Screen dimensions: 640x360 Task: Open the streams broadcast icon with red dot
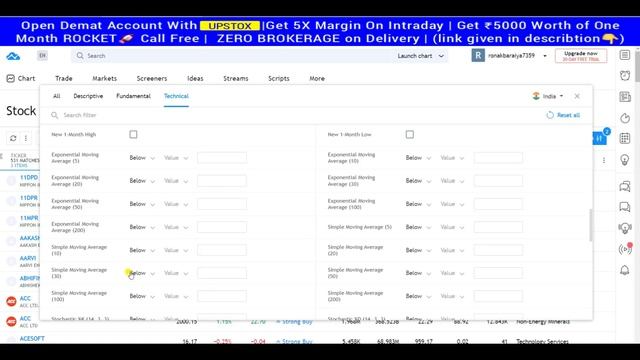pos(625,249)
